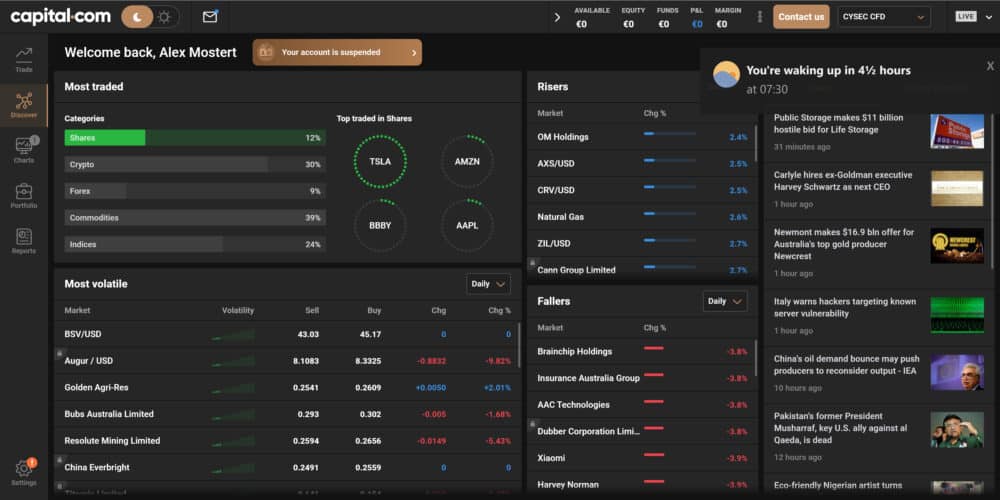
Task: Click the lock icon beside China Everbright
Action: 59,459
